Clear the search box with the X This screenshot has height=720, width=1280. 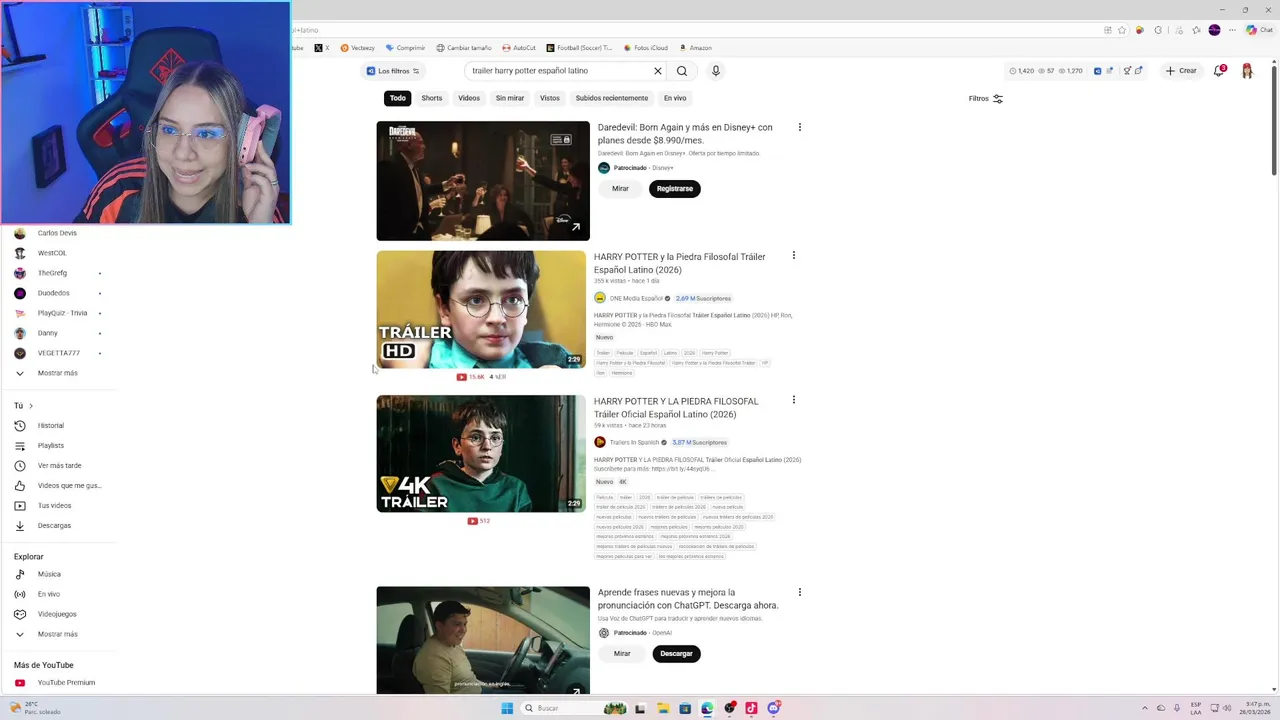point(658,71)
